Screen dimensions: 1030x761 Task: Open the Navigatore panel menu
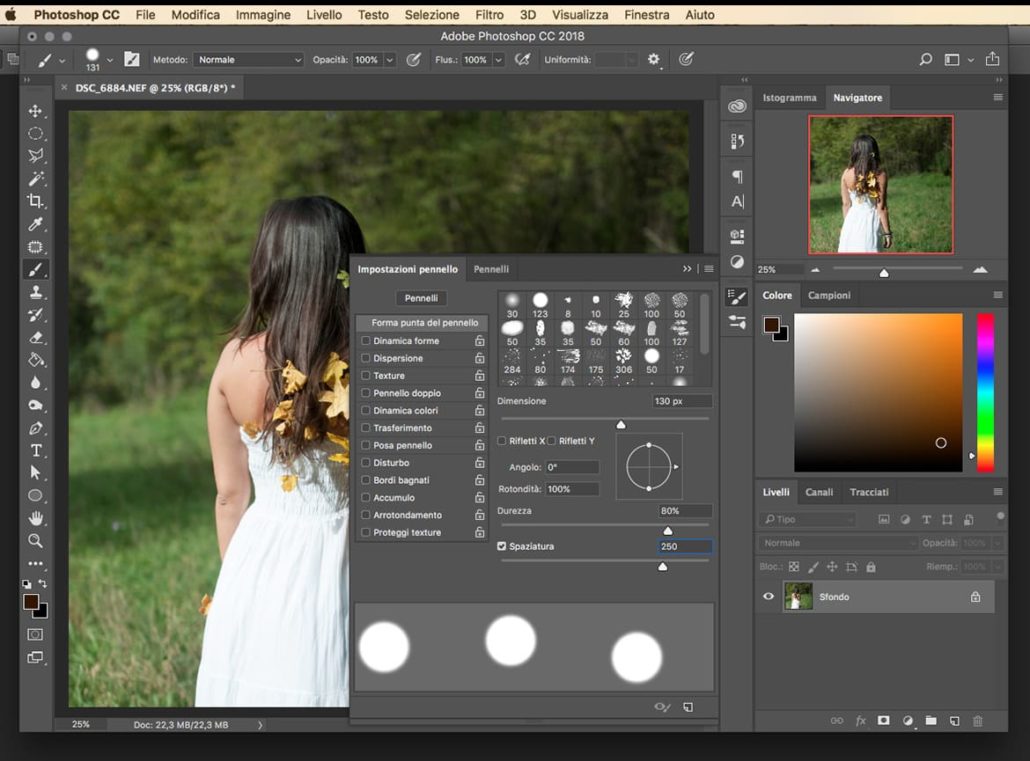(998, 97)
